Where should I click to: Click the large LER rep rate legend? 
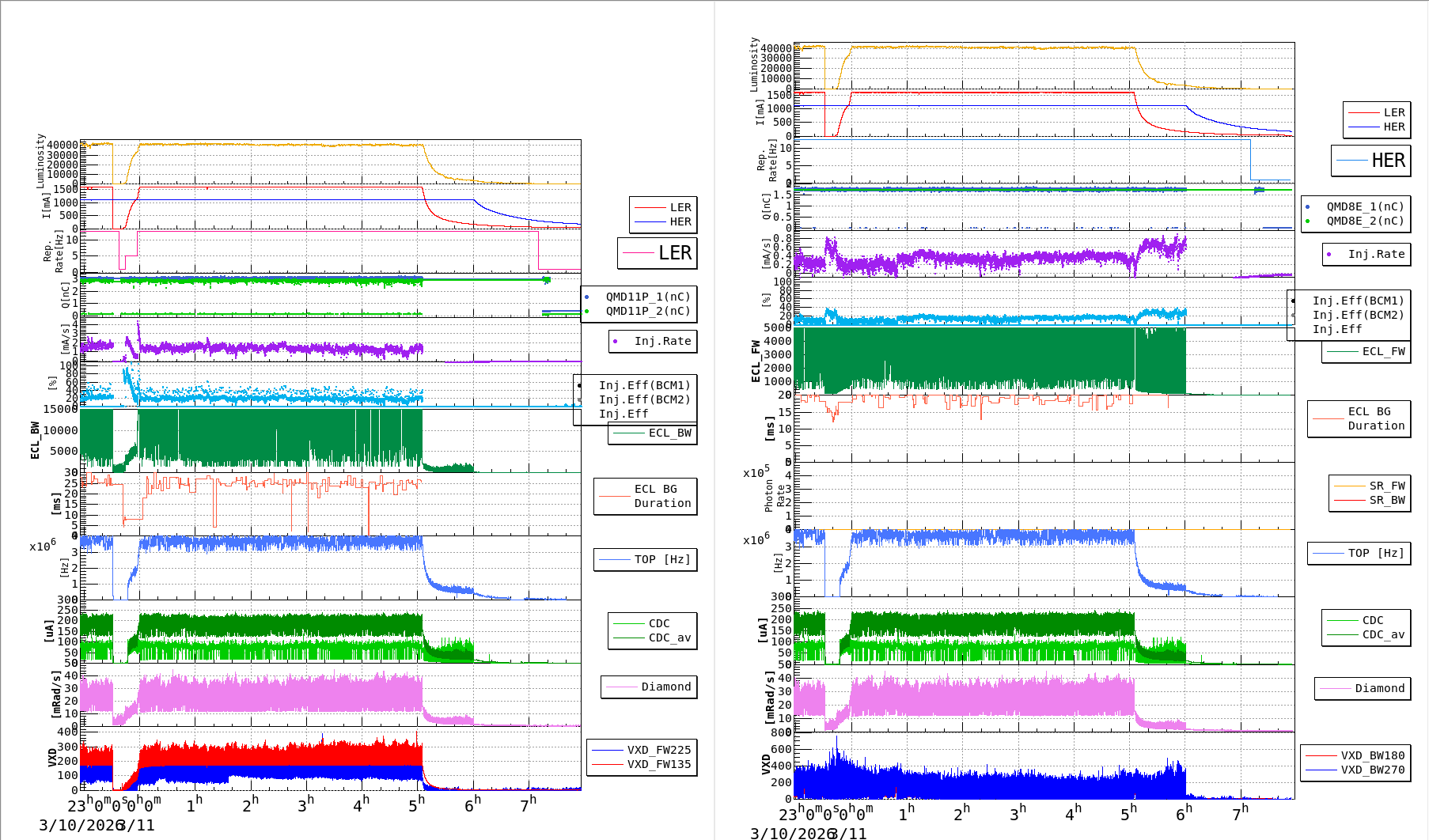tap(658, 253)
